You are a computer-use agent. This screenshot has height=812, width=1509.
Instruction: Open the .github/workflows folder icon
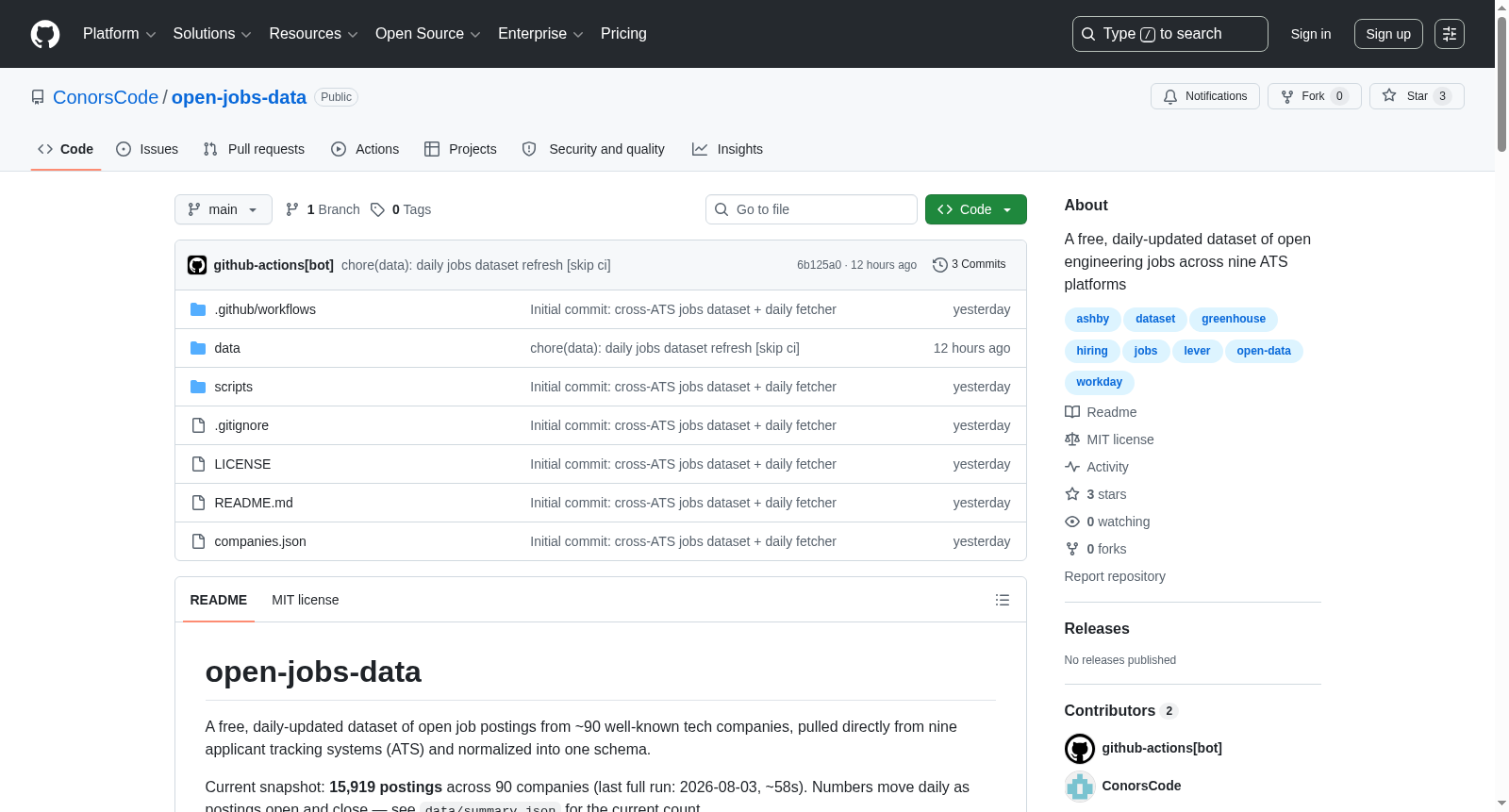[x=198, y=309]
